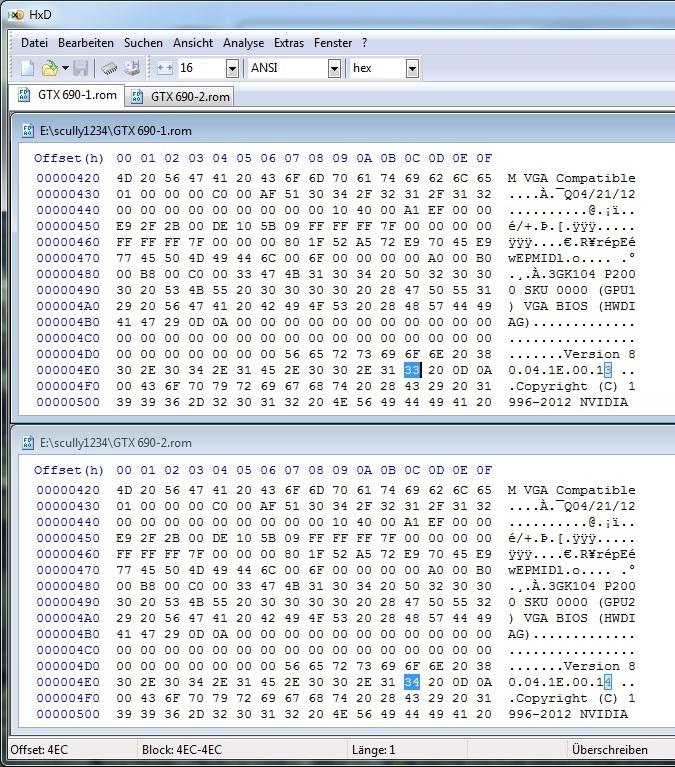Select highlighted byte 34 in the GTX 690-2.rom window

(x=412, y=682)
